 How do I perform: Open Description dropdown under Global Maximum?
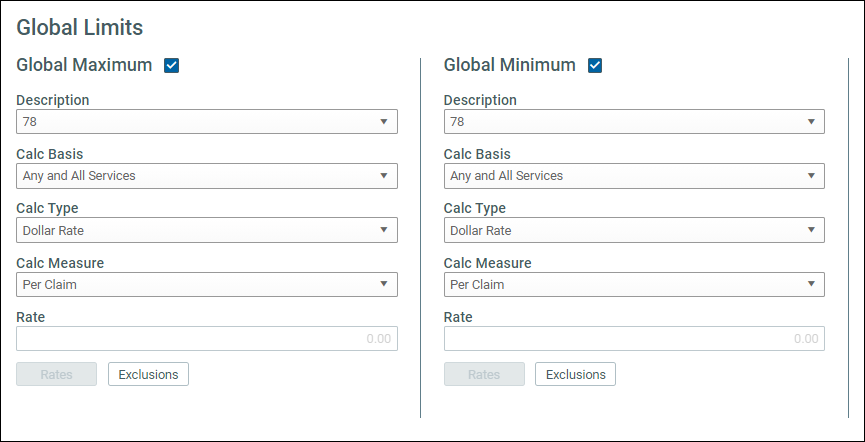(x=207, y=121)
